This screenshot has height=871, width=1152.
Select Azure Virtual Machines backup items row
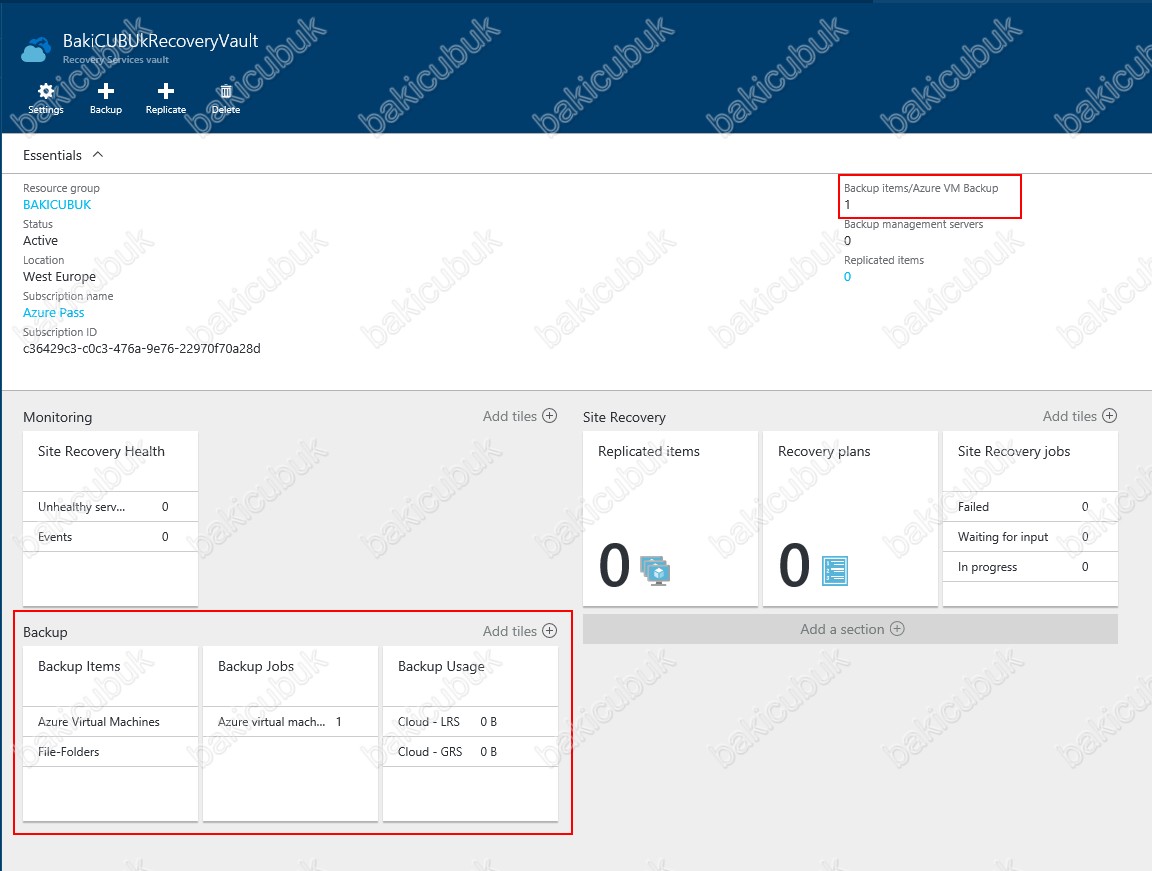tap(110, 722)
